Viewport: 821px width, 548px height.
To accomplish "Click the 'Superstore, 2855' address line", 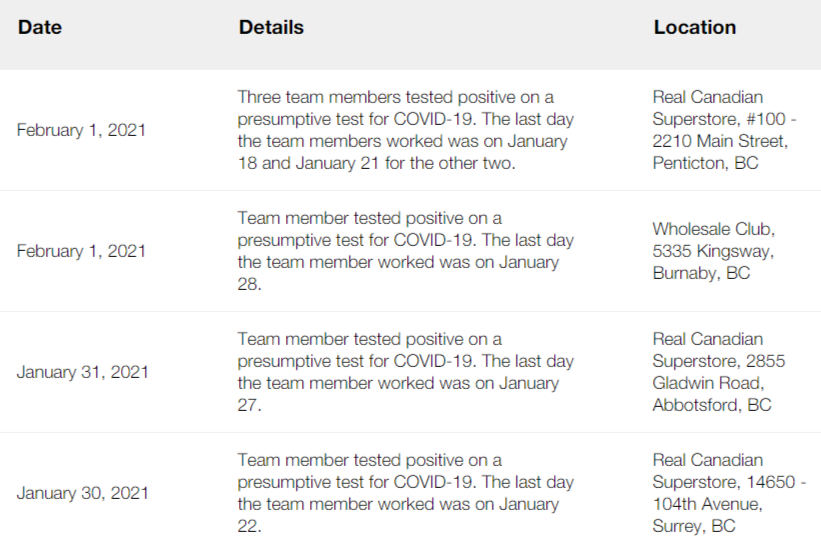I will (x=719, y=361).
